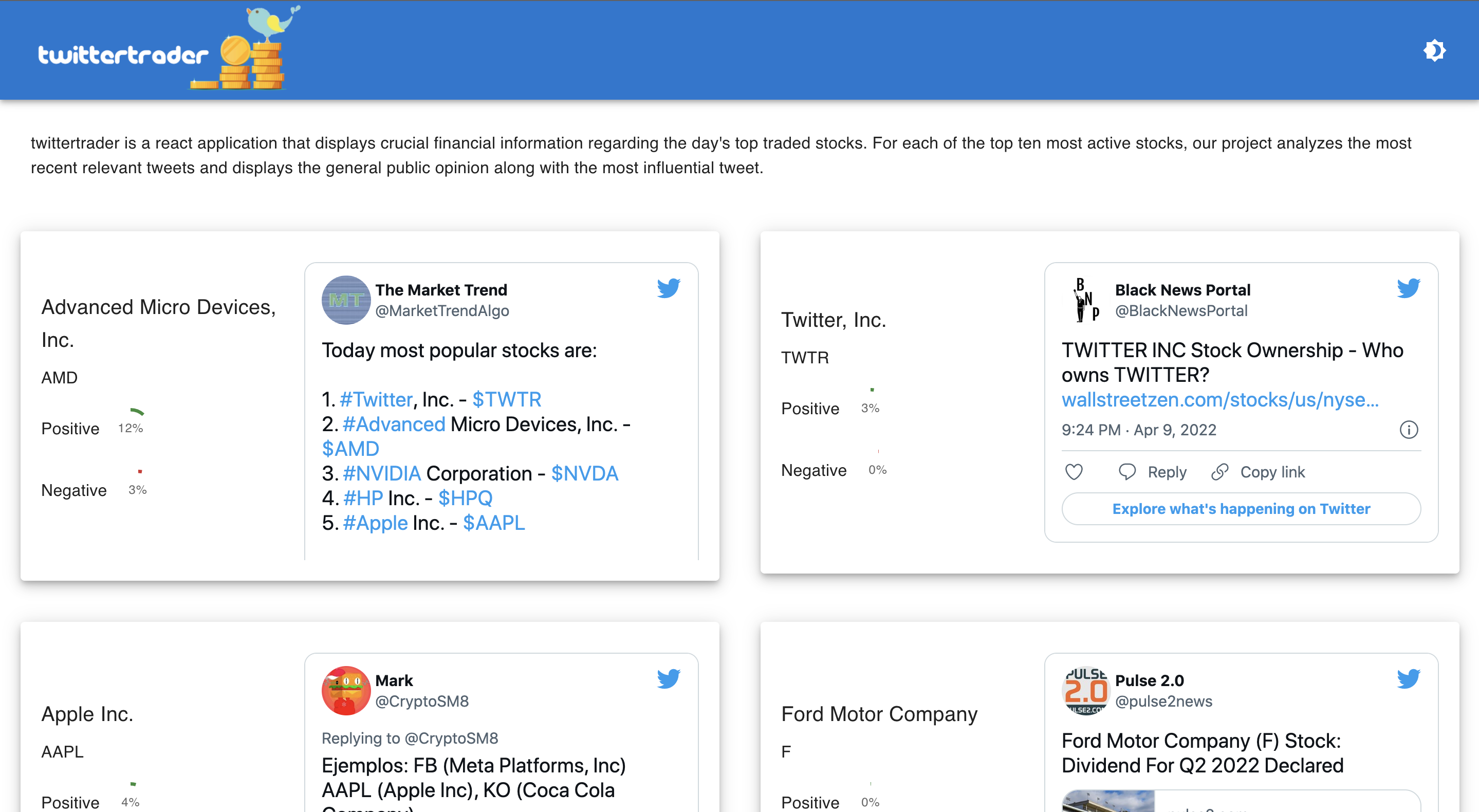1479x812 pixels.
Task: Open tweet info icon next to date
Action: click(x=1409, y=430)
